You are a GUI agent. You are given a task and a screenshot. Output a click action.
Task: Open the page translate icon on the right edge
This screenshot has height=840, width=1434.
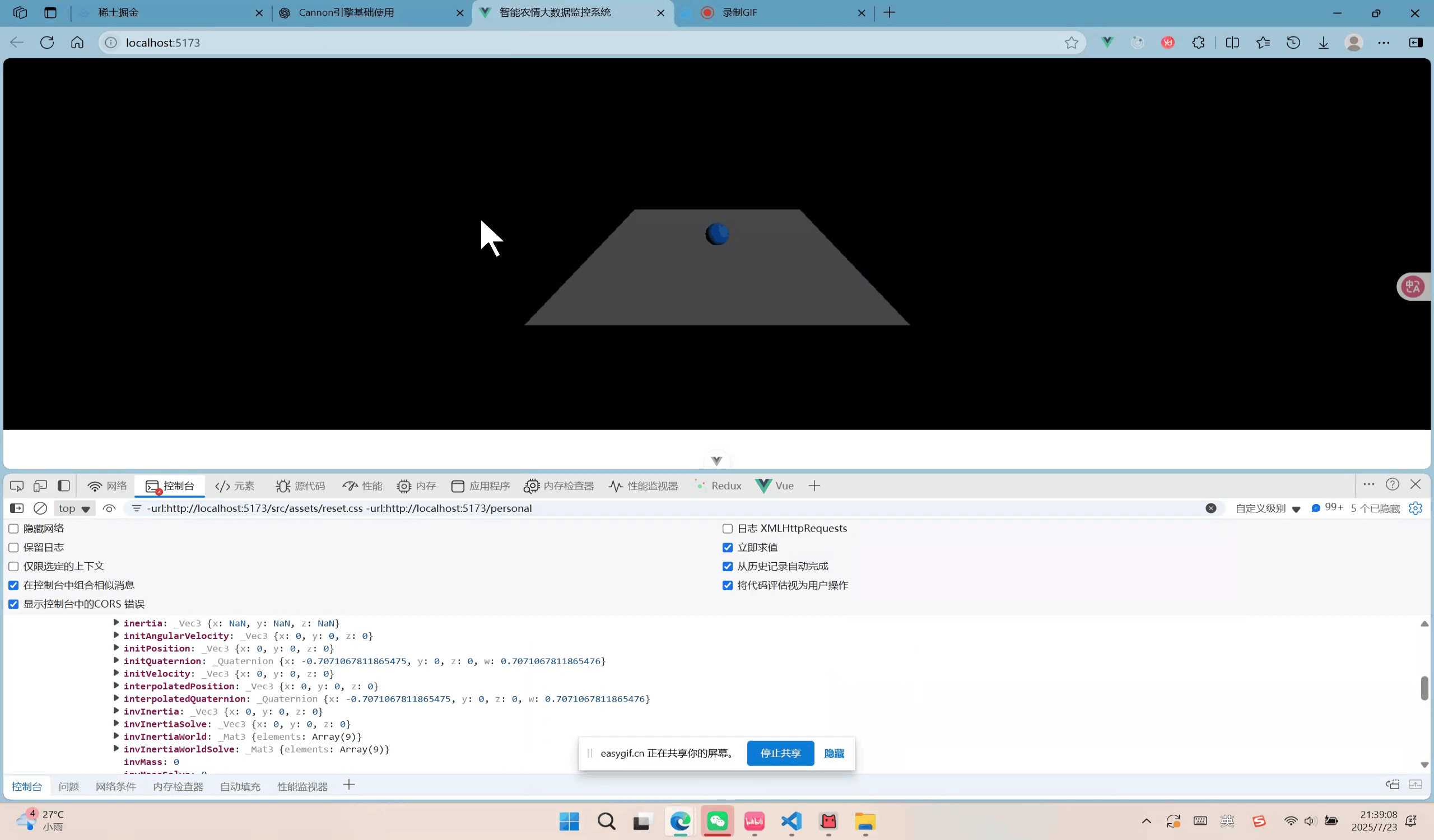coord(1412,287)
